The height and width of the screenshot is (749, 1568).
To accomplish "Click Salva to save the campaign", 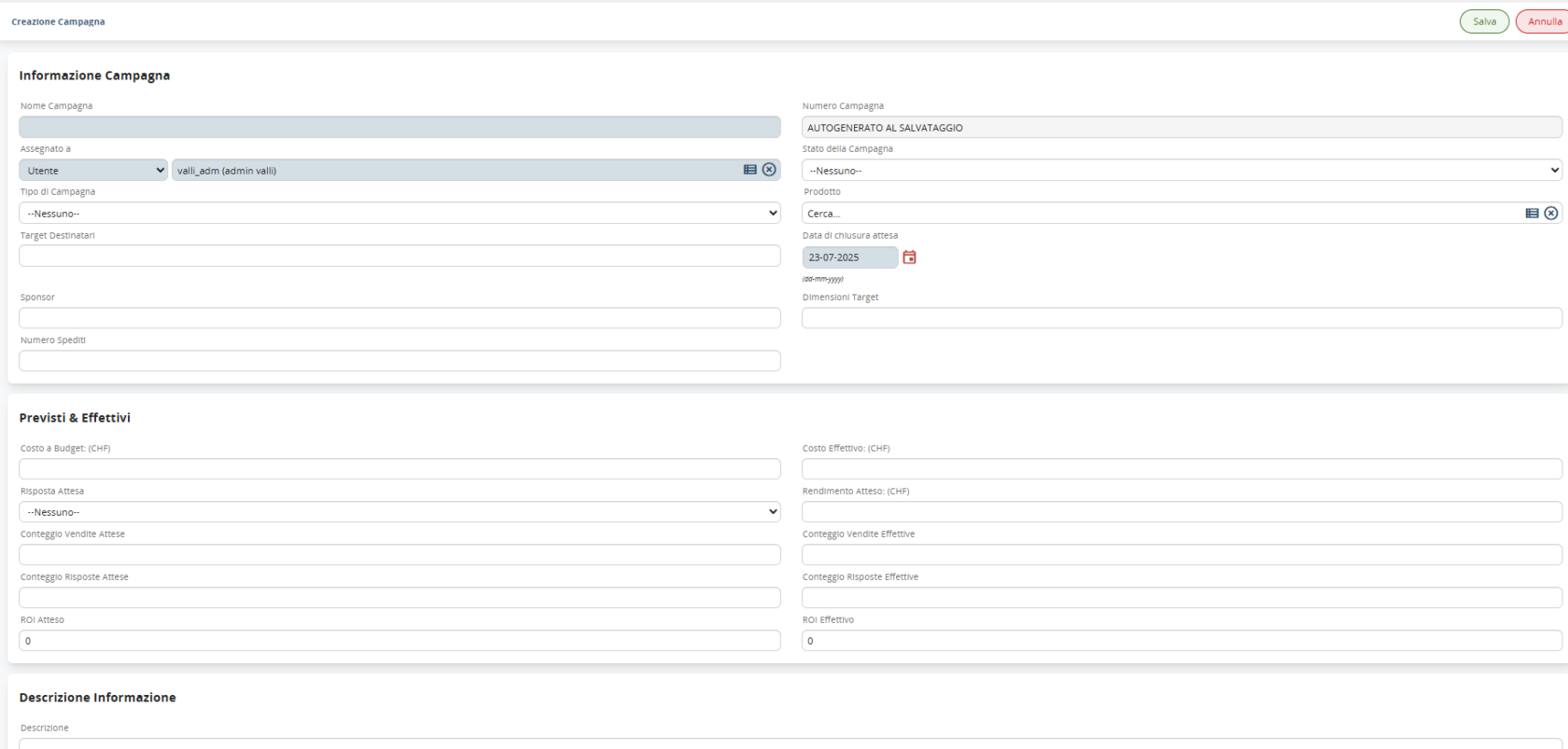I will click(1484, 21).
